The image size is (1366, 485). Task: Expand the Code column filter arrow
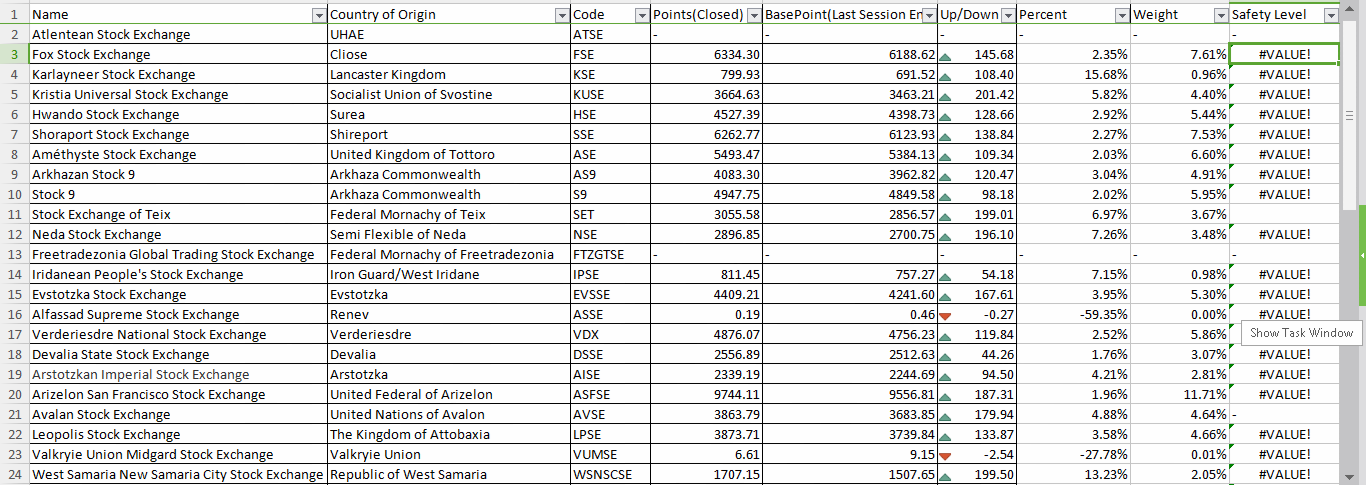[x=642, y=15]
